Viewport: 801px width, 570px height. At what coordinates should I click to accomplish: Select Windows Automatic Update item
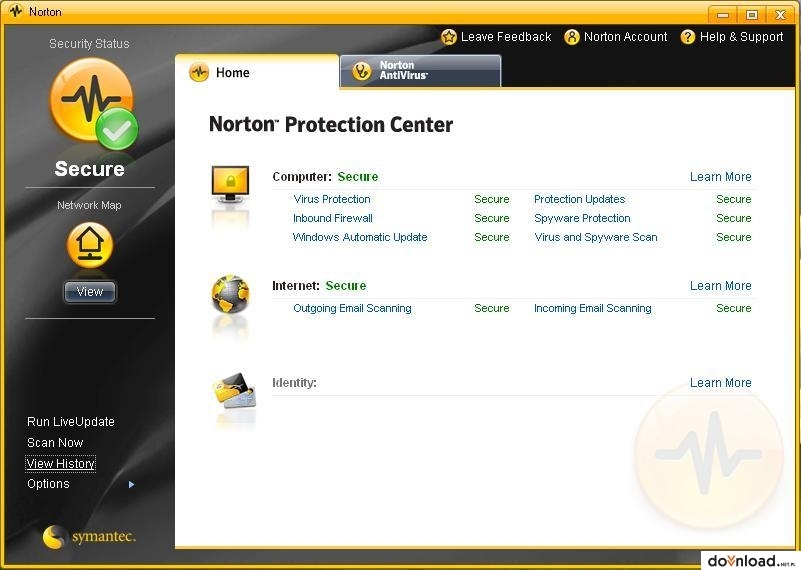point(360,237)
